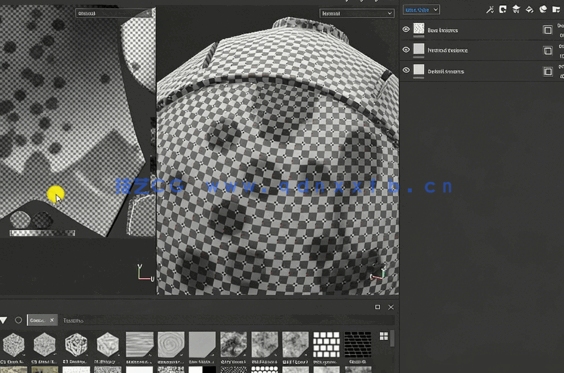Image resolution: width=564 pixels, height=373 pixels.
Task: Choose the dark cloudy grunge thumbnail
Action: 233,345
